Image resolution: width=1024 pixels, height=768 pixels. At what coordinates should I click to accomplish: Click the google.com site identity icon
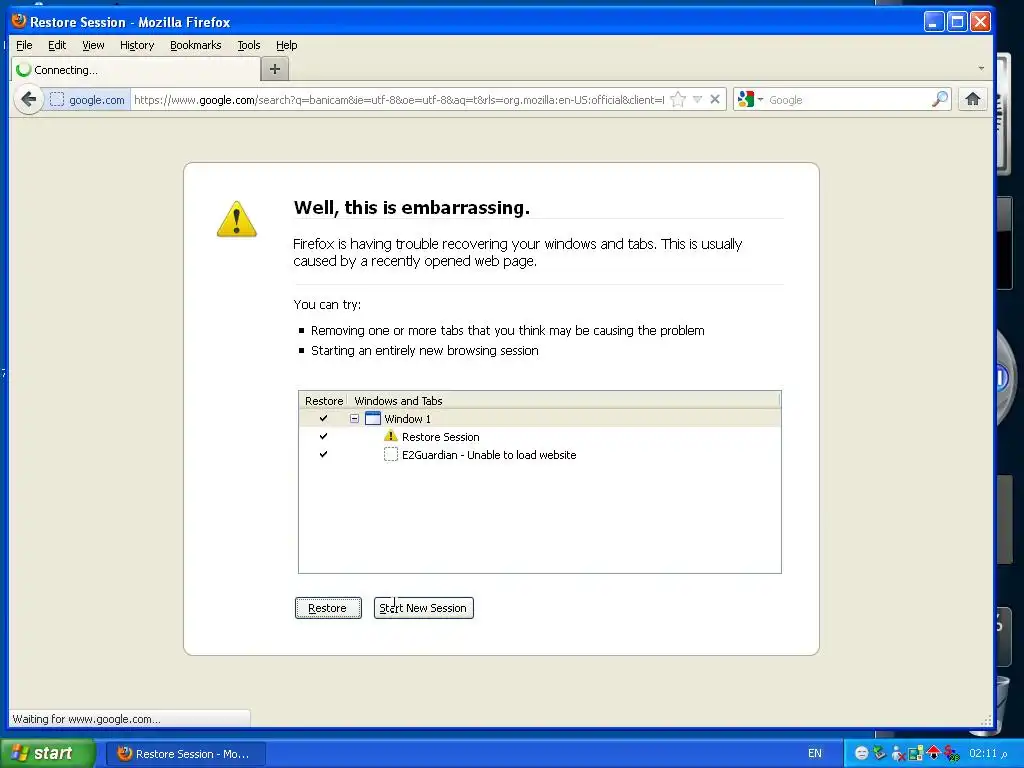point(57,99)
